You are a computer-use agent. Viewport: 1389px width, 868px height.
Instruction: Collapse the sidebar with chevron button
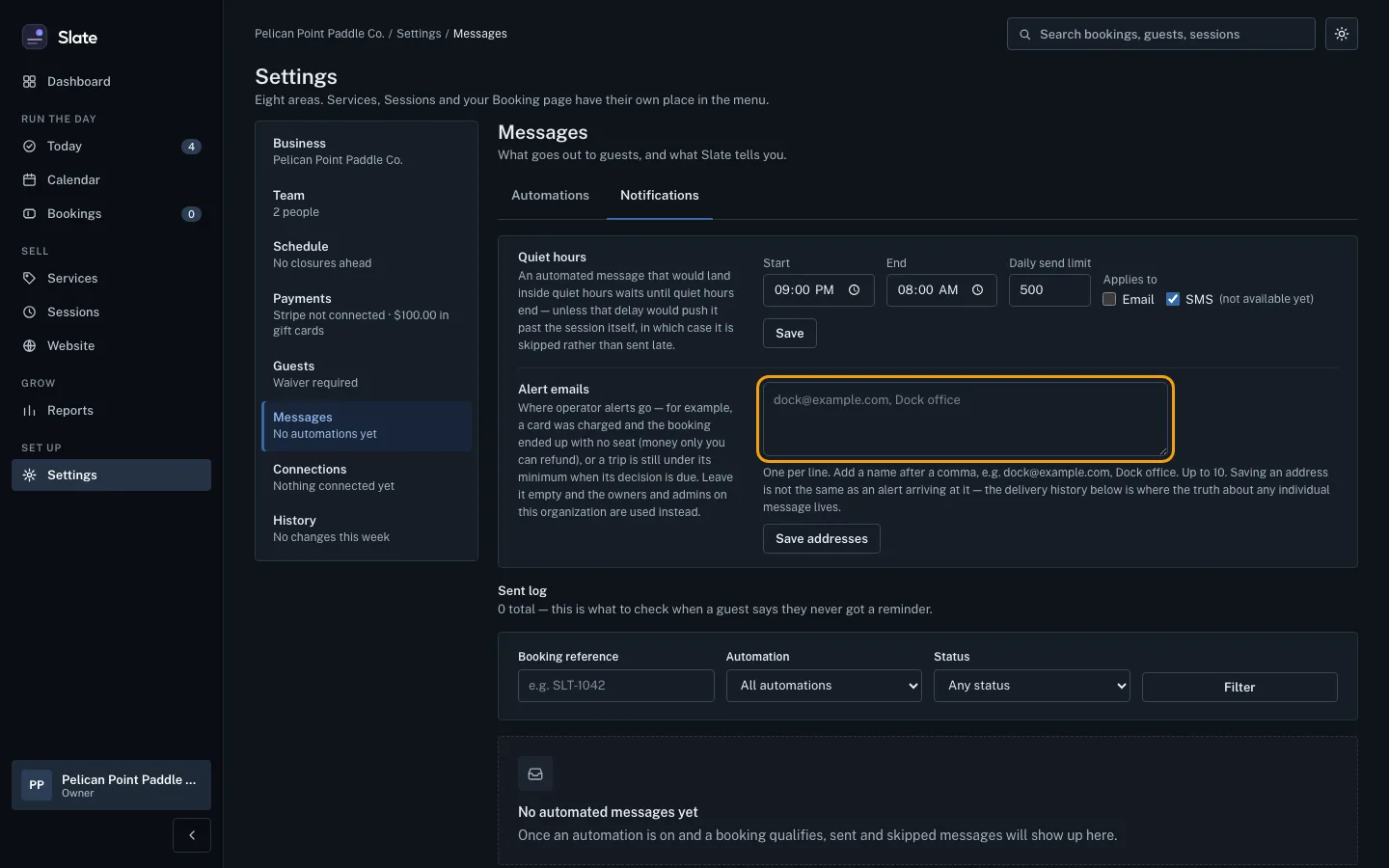(192, 835)
